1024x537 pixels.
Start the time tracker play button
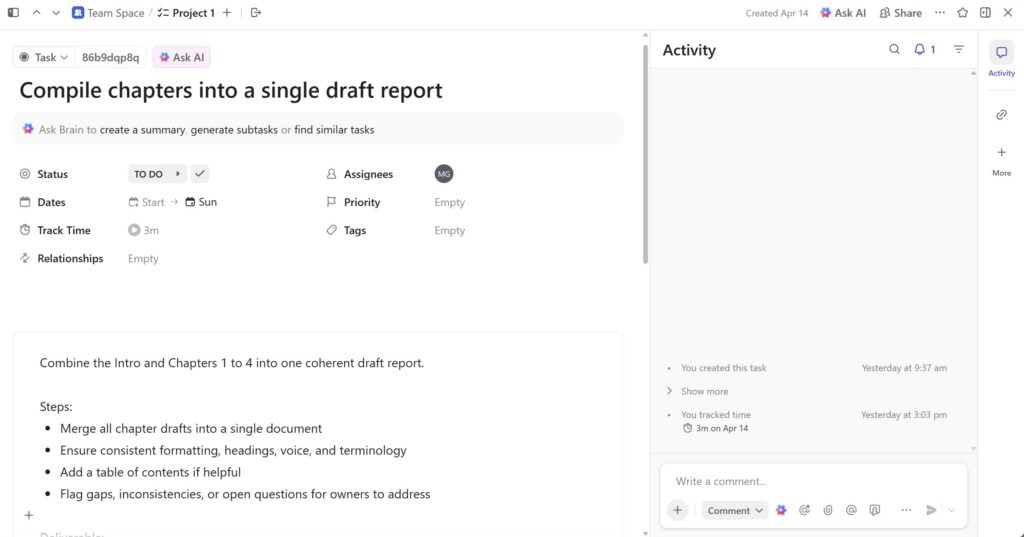point(134,230)
